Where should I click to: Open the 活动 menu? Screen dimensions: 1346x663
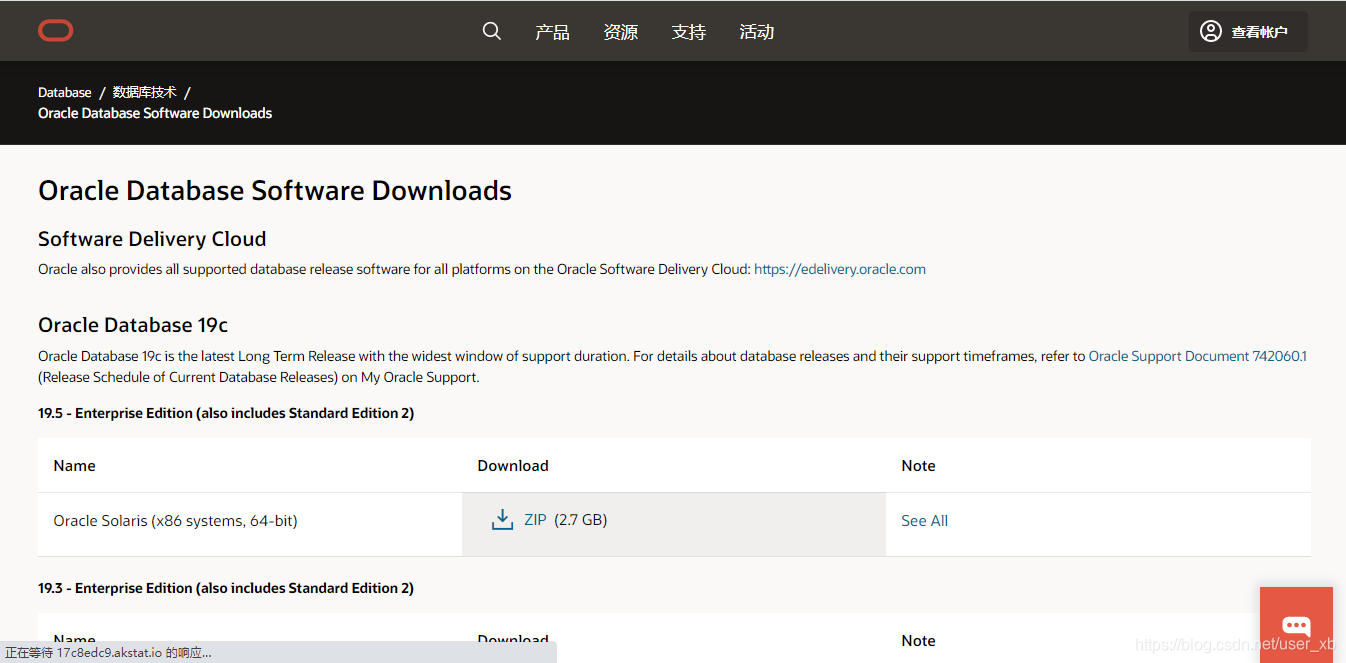[756, 32]
